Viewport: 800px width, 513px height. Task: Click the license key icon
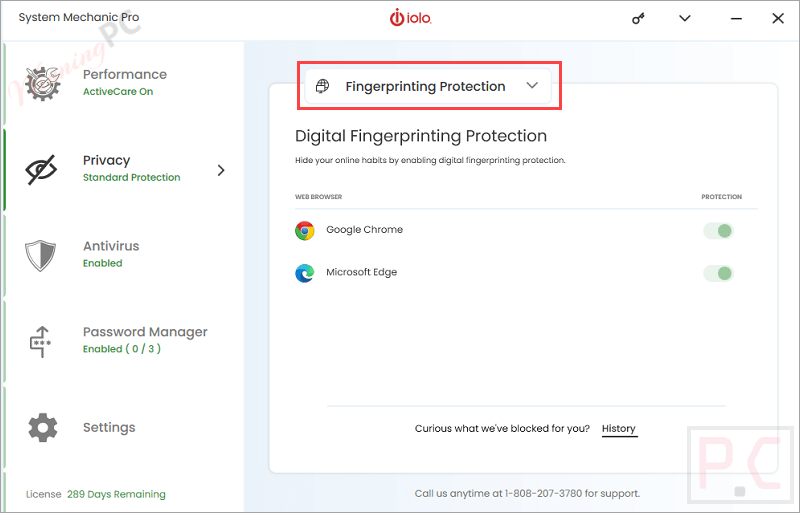(638, 19)
